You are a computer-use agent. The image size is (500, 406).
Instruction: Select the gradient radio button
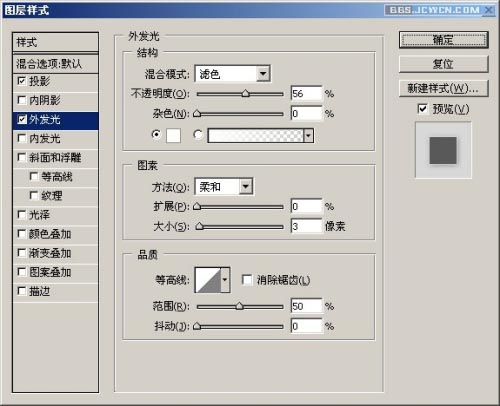198,135
